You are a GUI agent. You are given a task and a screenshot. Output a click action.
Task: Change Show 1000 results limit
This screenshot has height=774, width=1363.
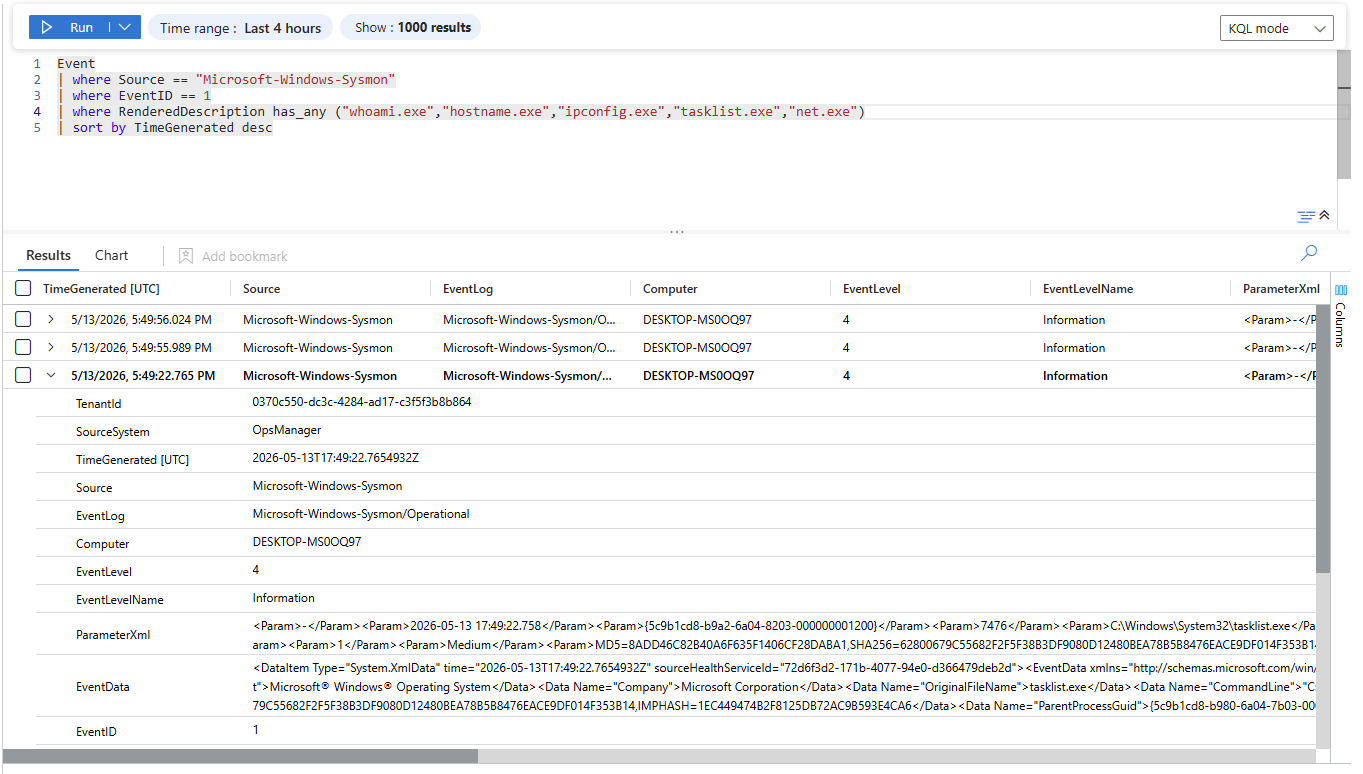point(411,28)
